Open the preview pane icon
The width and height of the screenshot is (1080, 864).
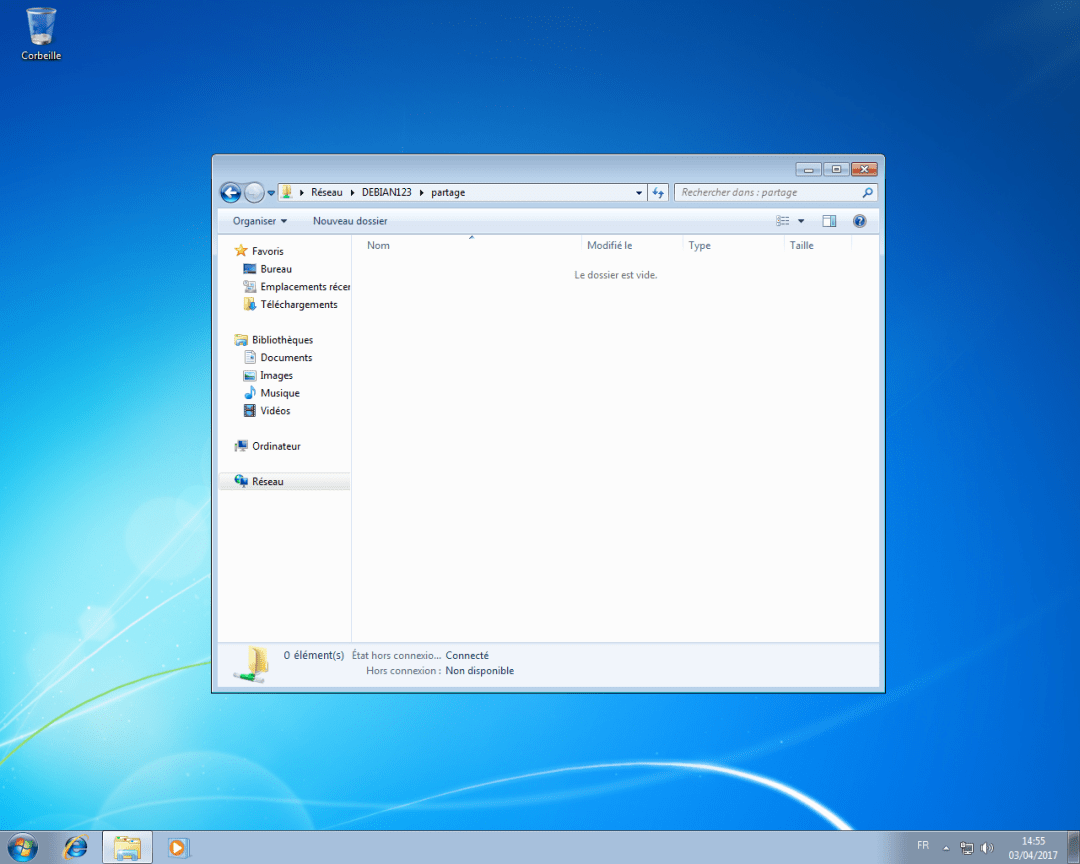pyautogui.click(x=829, y=220)
